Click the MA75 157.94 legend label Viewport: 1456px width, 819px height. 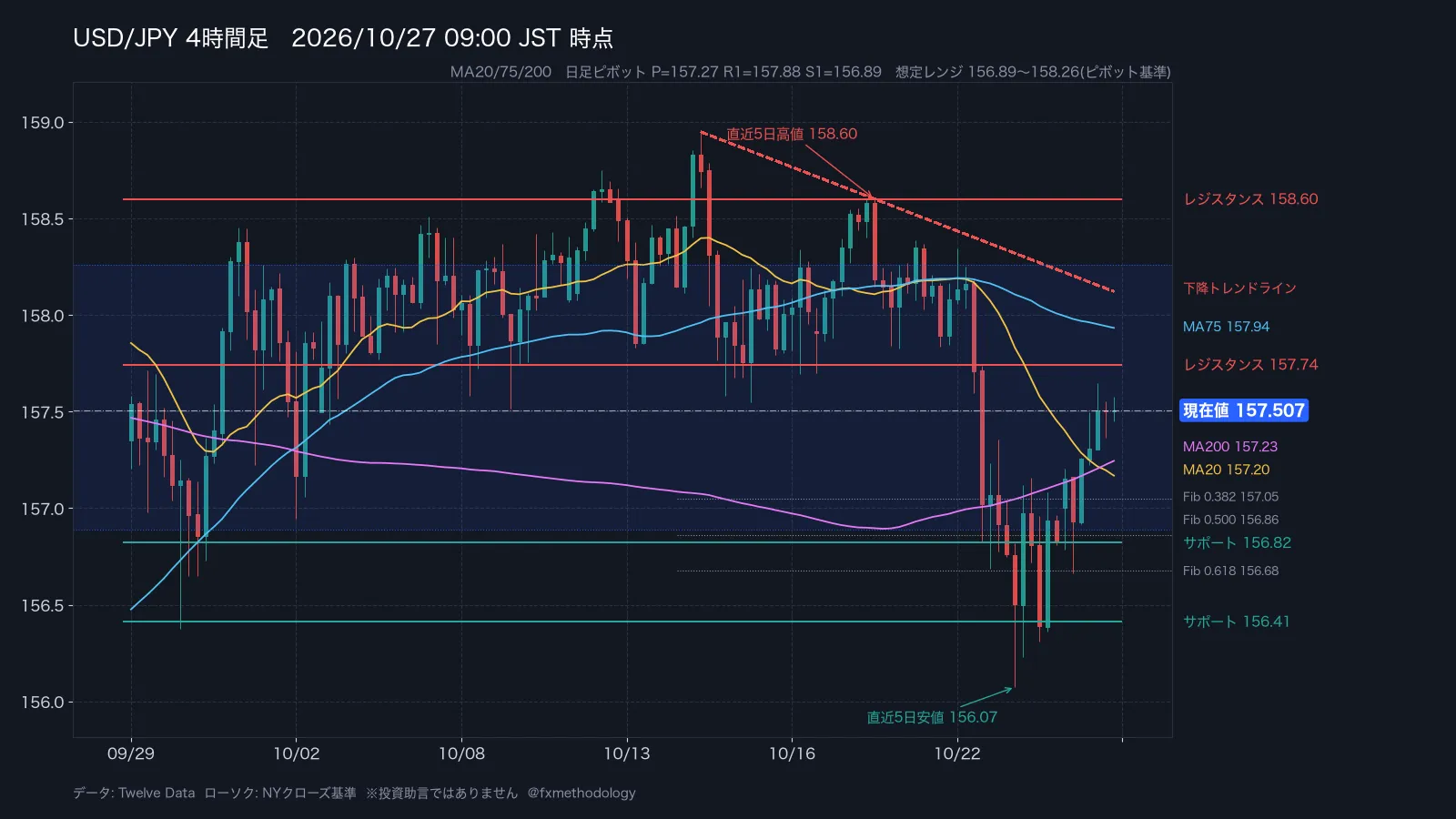point(1226,327)
